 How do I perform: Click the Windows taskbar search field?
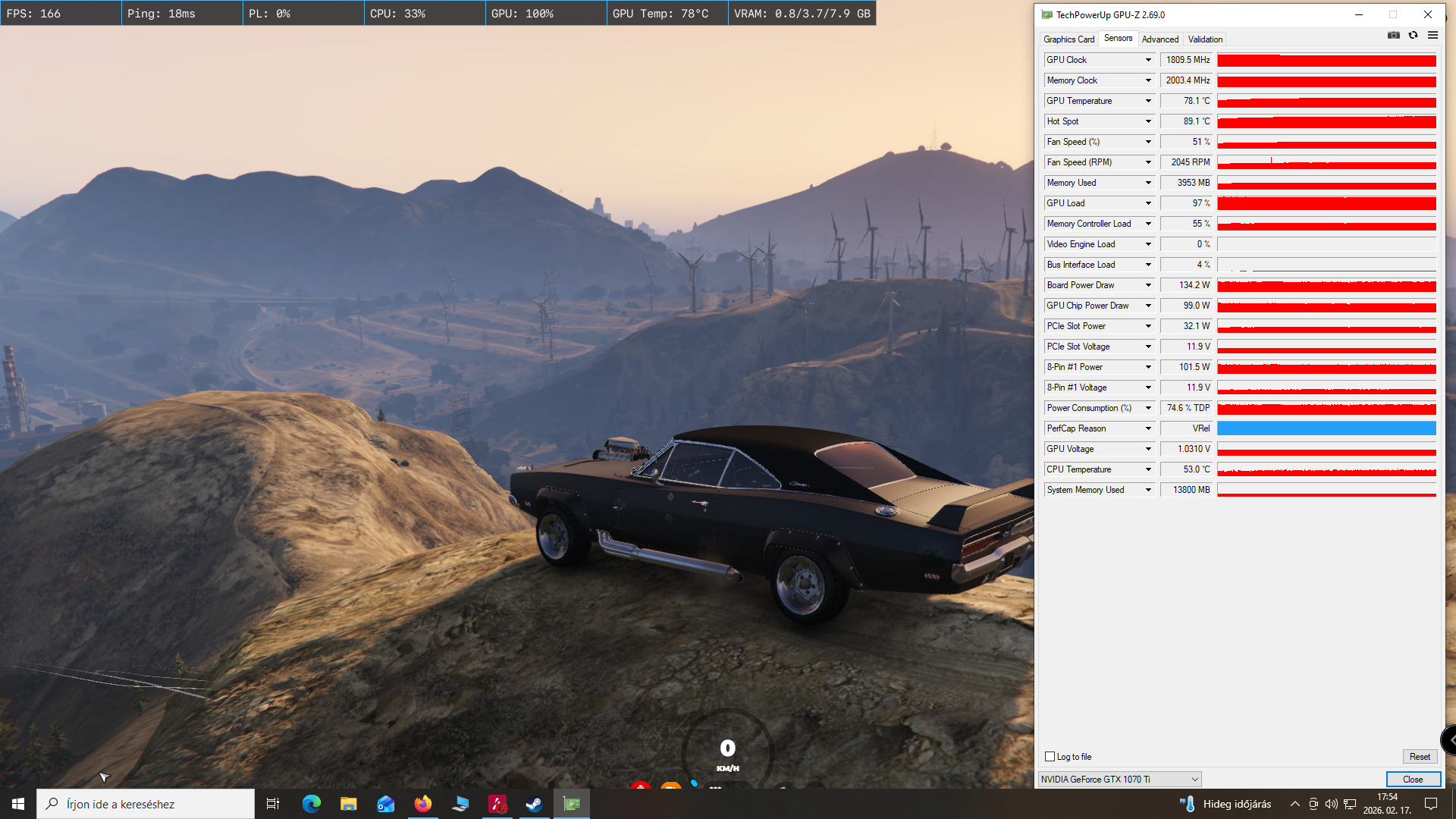146,804
